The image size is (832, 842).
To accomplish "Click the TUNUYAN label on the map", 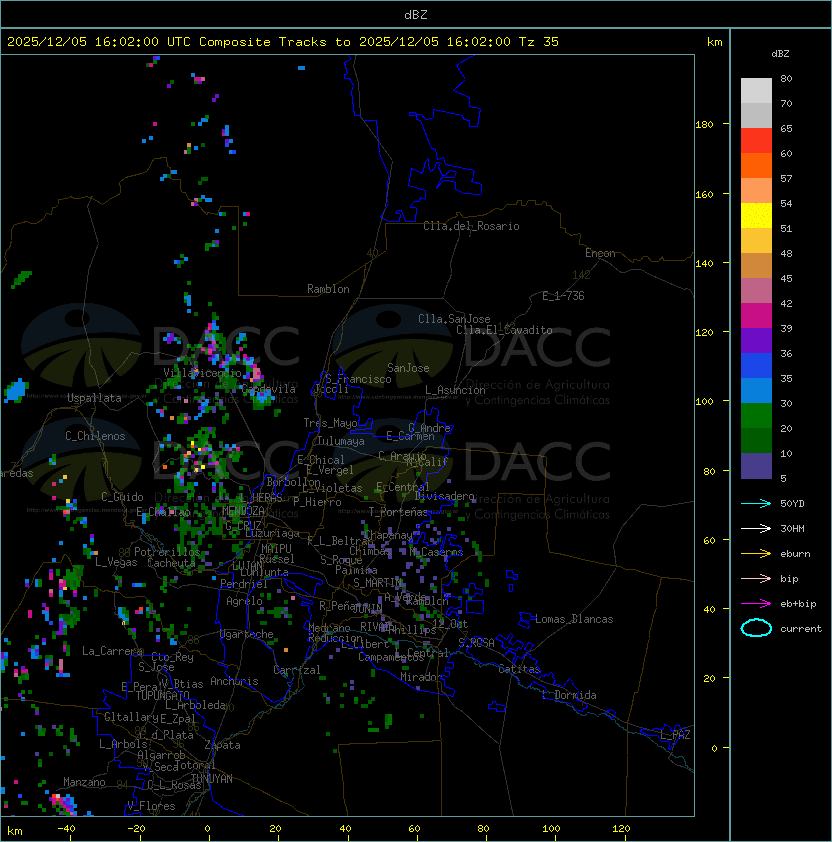I will [x=211, y=778].
